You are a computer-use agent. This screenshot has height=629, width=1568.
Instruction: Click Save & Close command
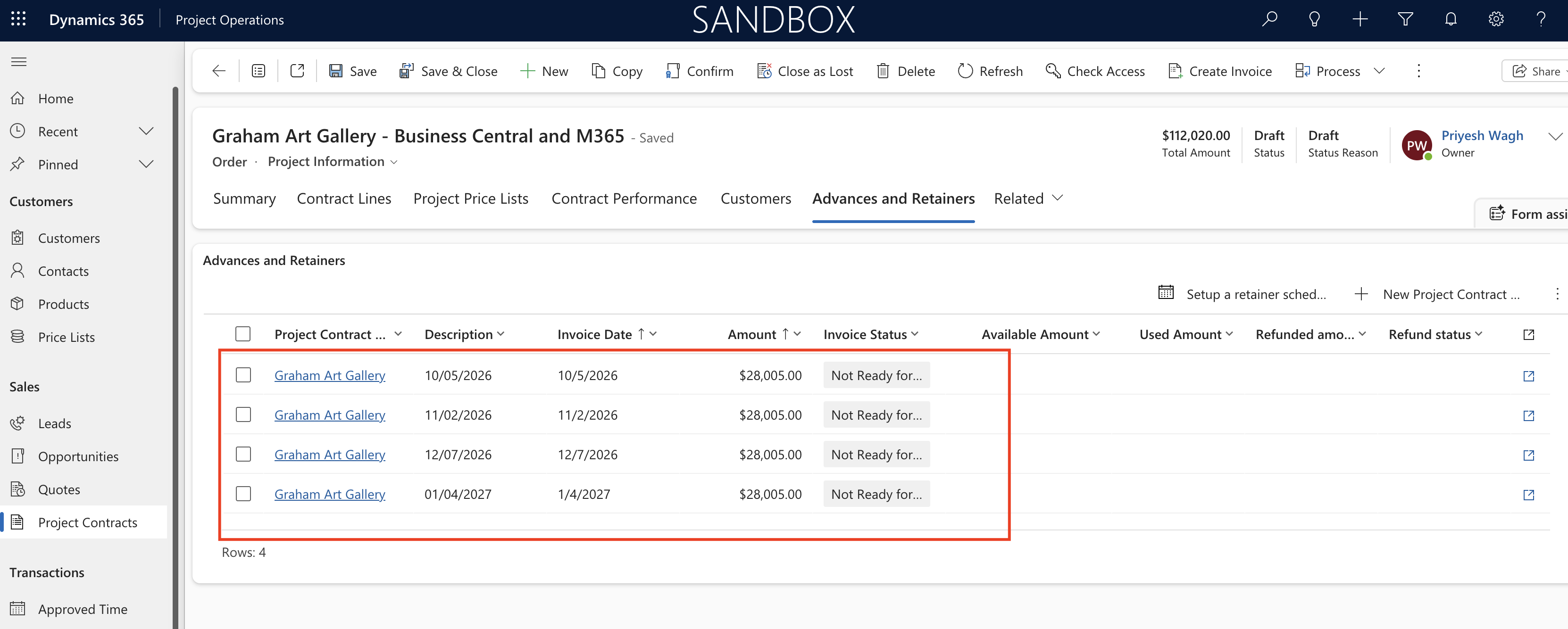point(448,71)
